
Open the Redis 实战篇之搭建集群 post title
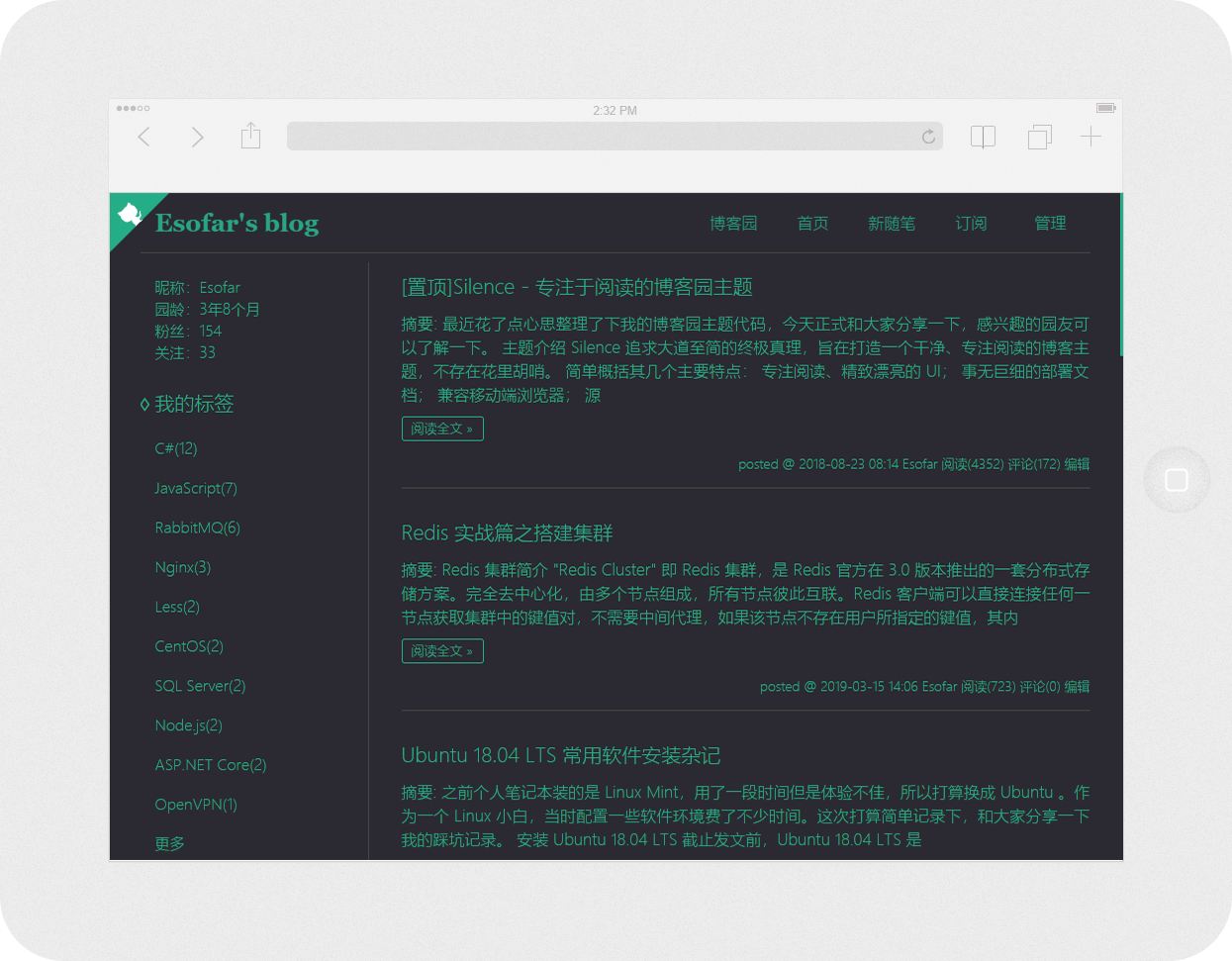pyautogui.click(x=507, y=533)
